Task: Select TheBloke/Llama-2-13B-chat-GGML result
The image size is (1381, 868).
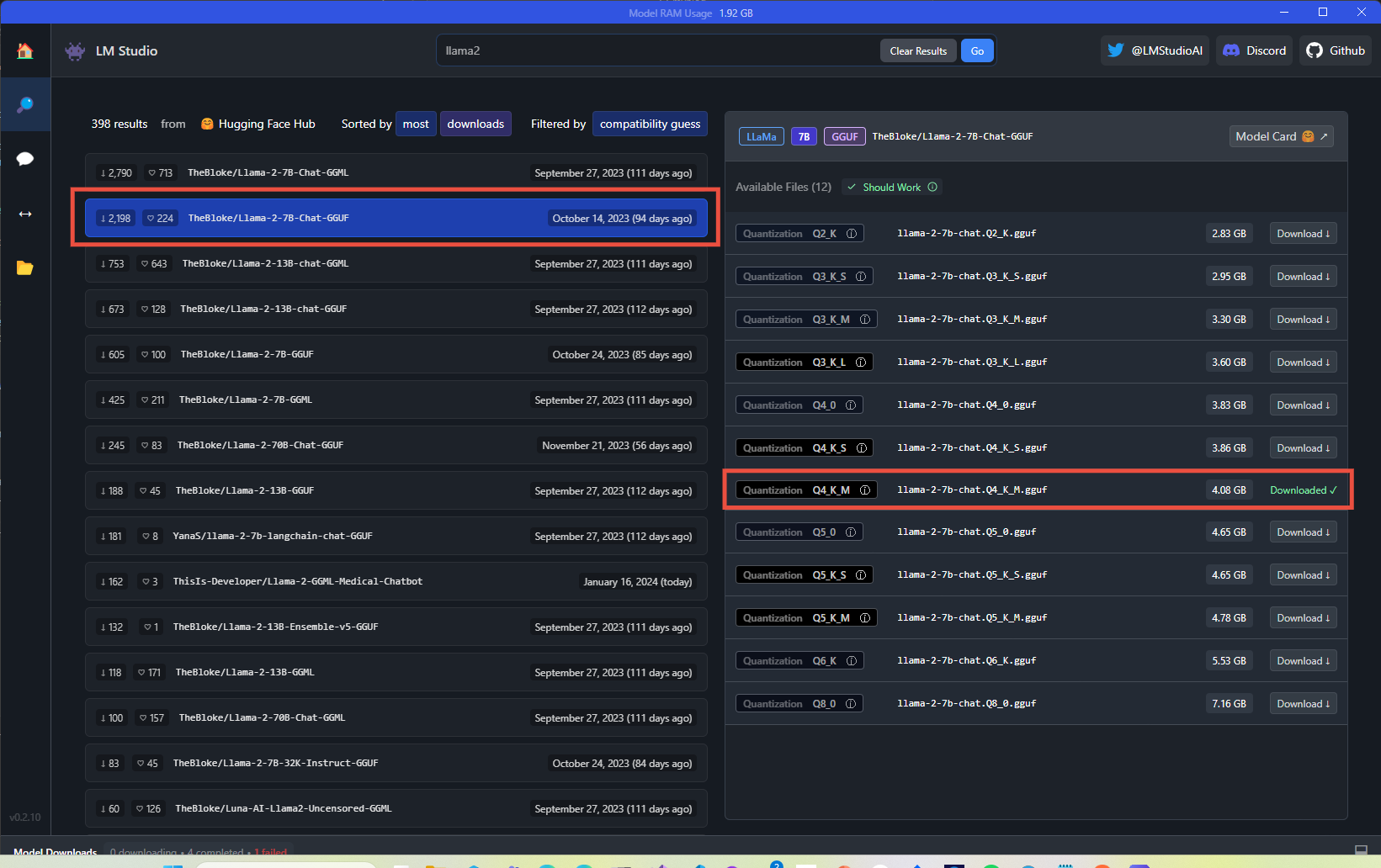Action: pyautogui.click(x=396, y=263)
